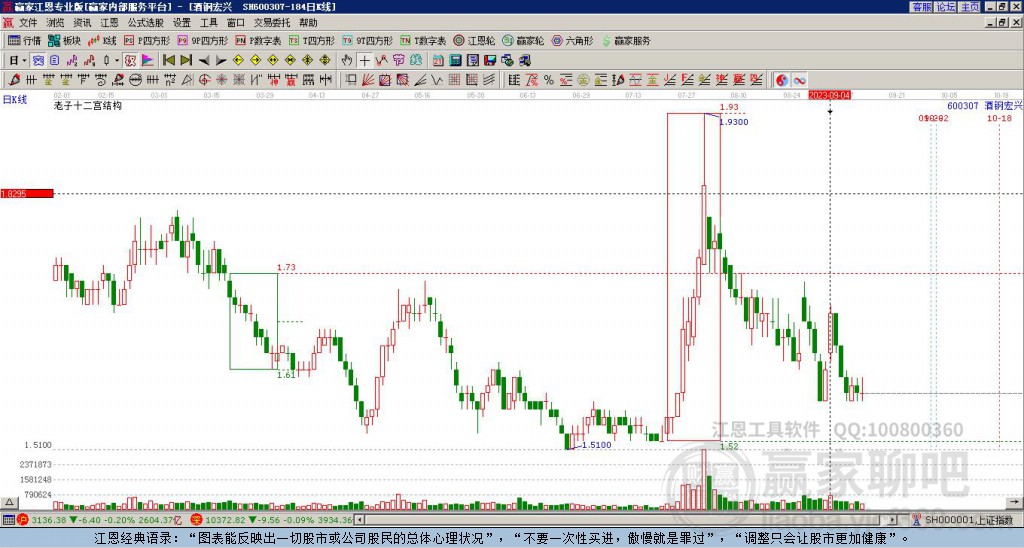This screenshot has width=1024, height=548.
Task: Open the 板块 sectors view
Action: tap(64, 40)
